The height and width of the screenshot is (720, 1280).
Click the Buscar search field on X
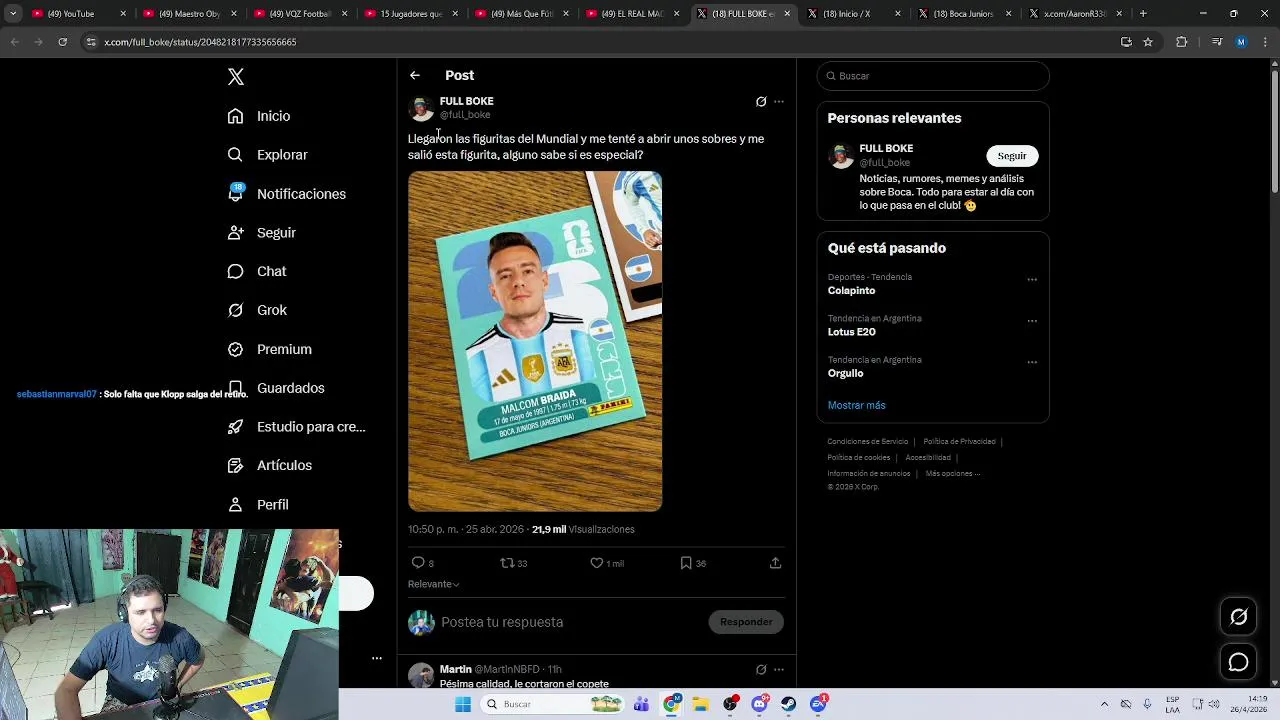pyautogui.click(x=933, y=76)
